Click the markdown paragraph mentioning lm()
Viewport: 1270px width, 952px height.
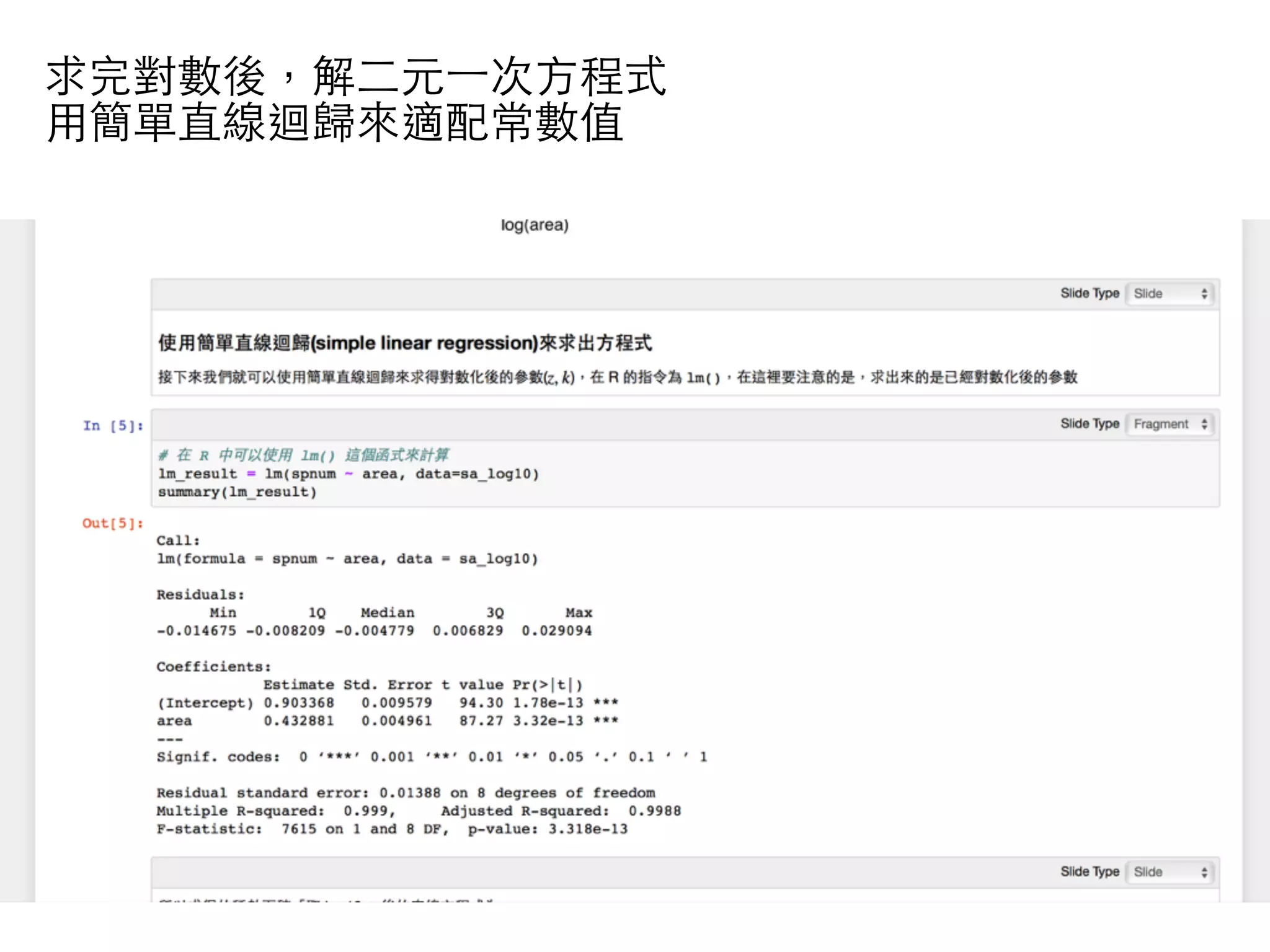click(x=618, y=377)
